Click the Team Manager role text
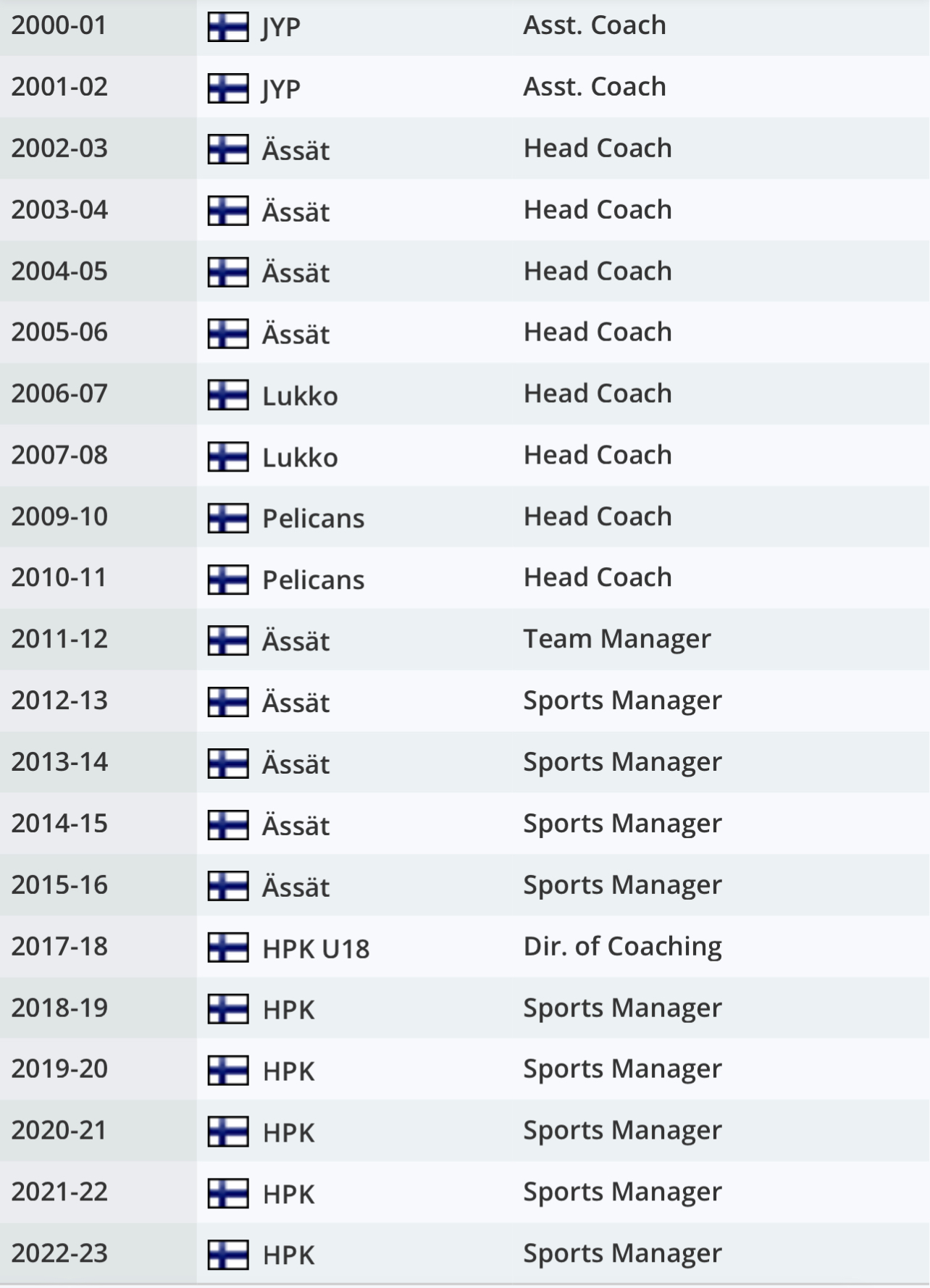The image size is (930, 1288). [x=617, y=639]
